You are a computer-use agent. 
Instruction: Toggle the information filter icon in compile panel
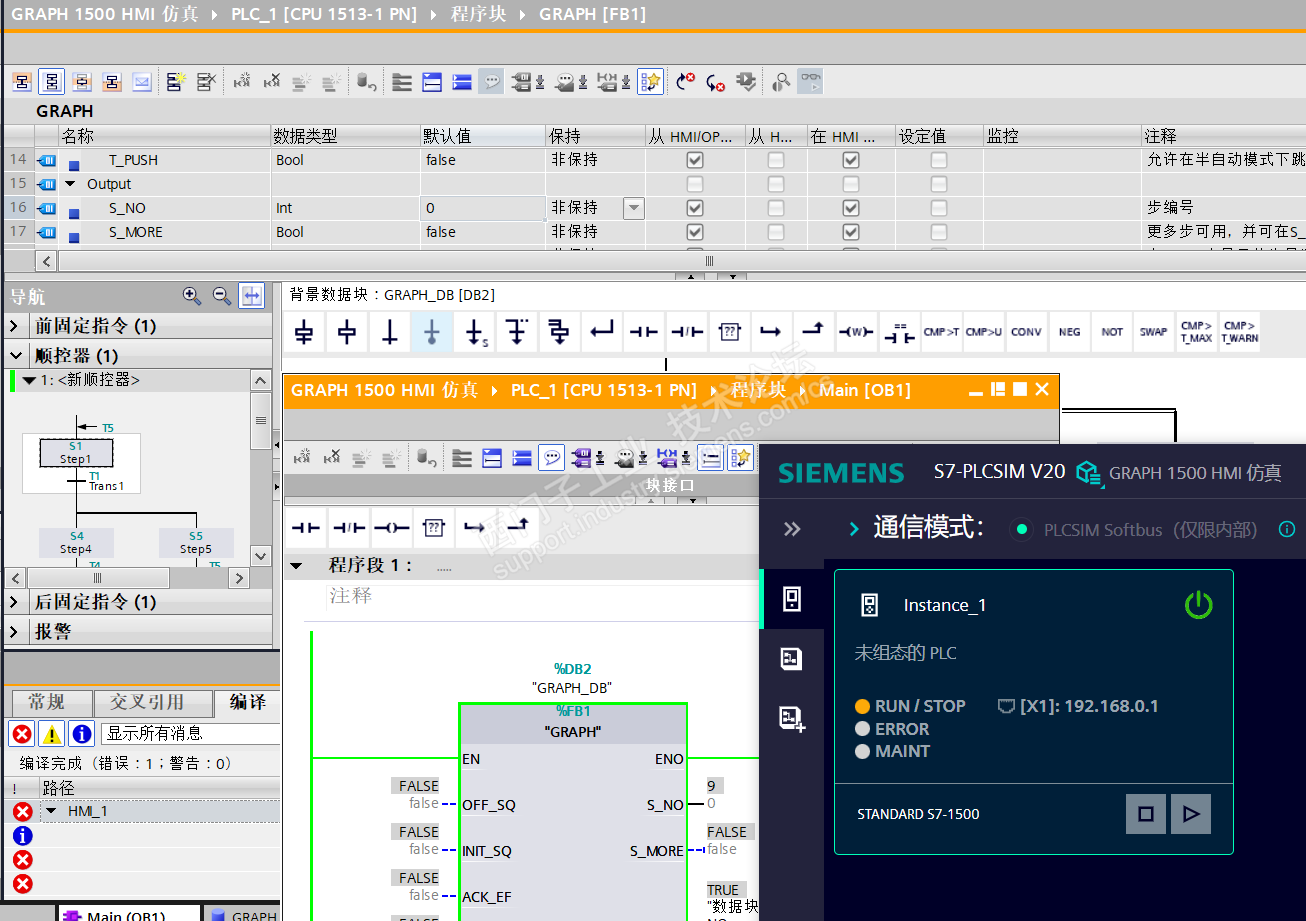[83, 733]
